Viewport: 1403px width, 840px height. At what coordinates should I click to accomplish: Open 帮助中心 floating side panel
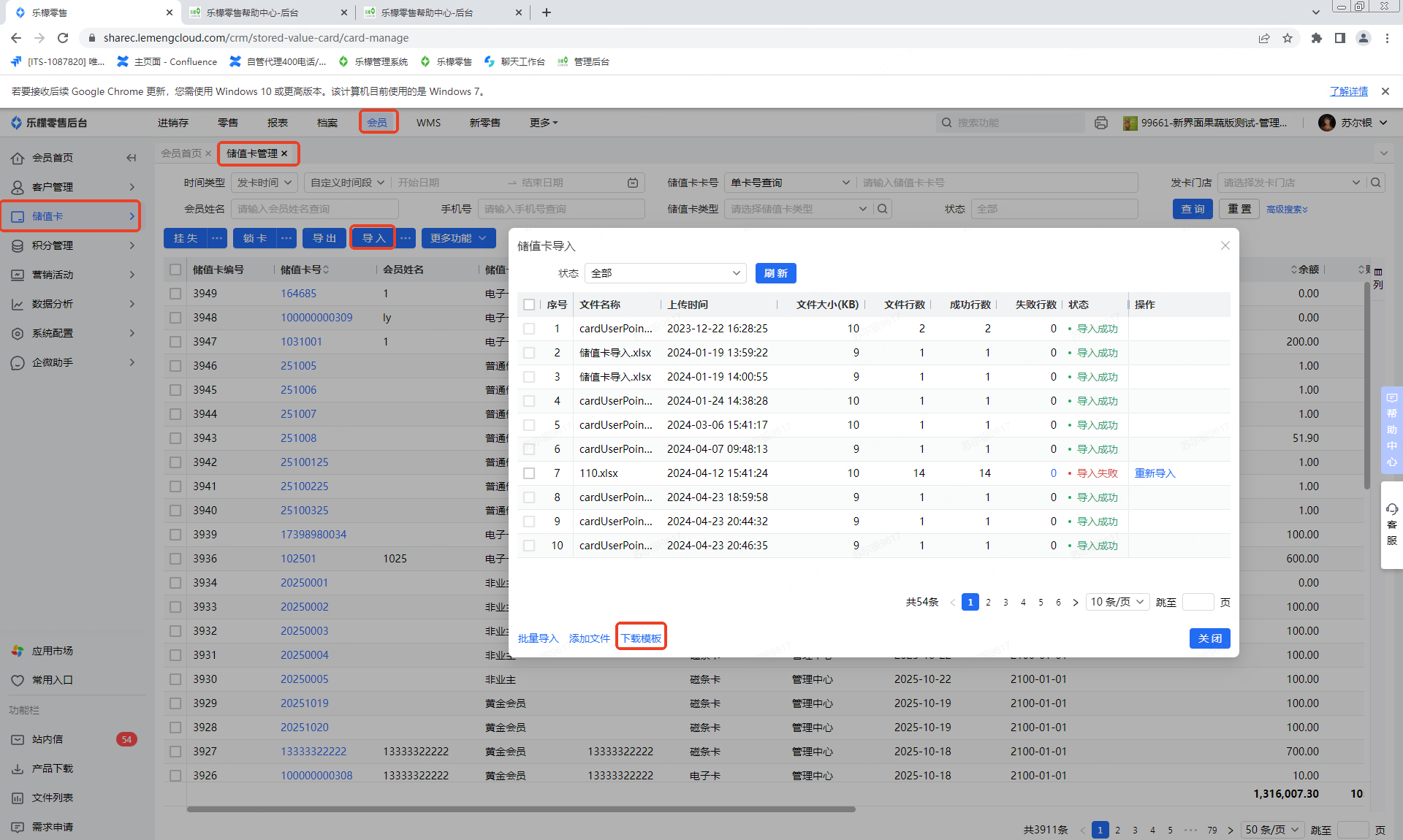[x=1391, y=429]
